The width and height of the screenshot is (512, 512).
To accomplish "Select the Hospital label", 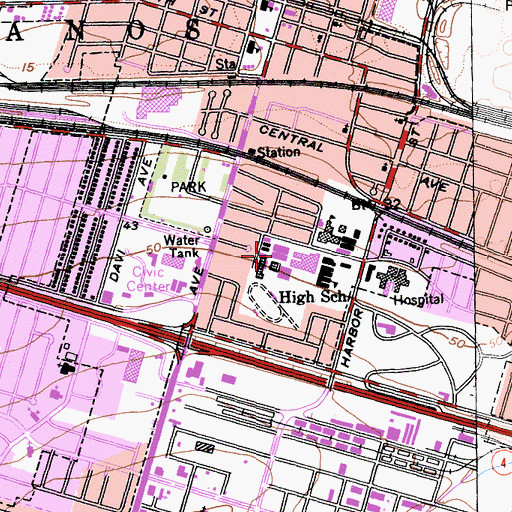I will 419,300.
